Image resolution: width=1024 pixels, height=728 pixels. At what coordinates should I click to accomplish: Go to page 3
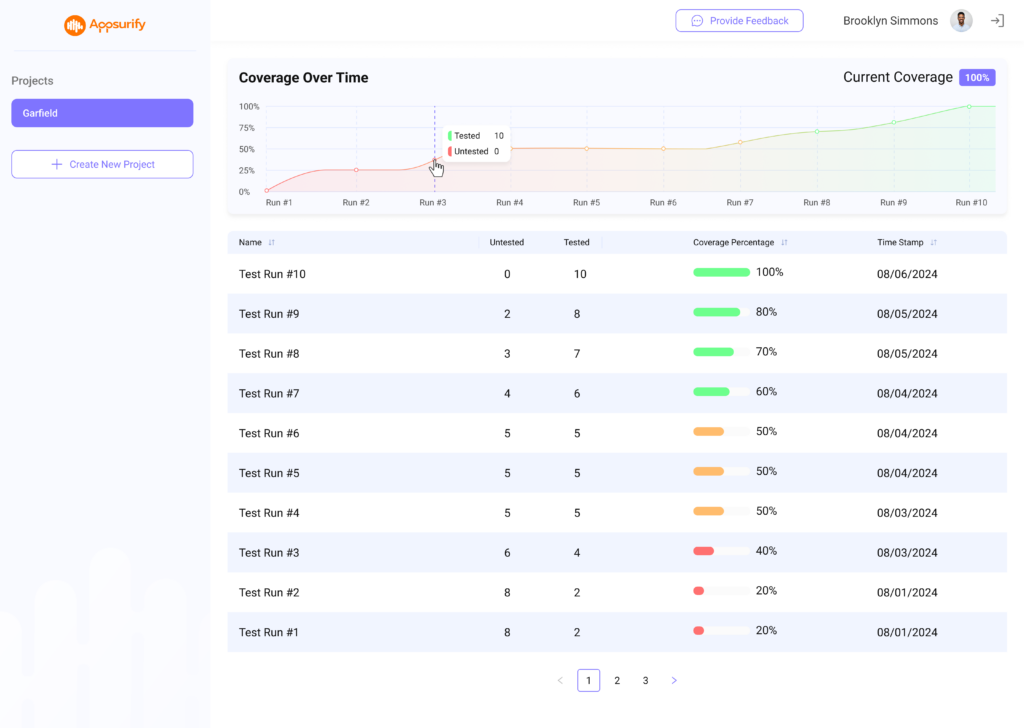(x=645, y=680)
